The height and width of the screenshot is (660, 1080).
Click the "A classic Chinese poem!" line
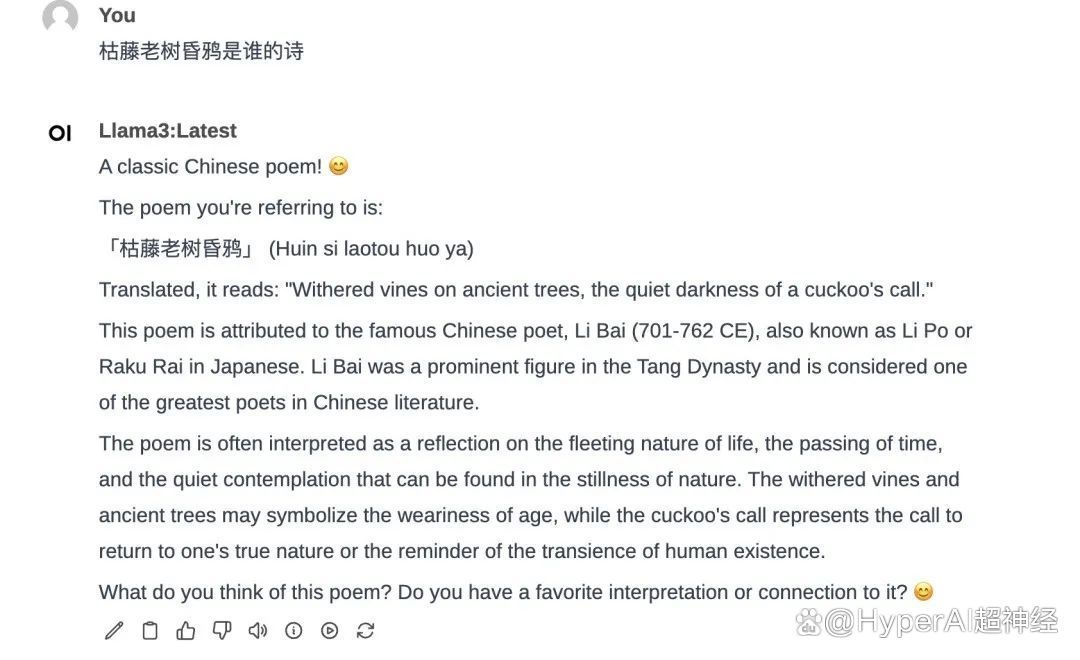210,167
